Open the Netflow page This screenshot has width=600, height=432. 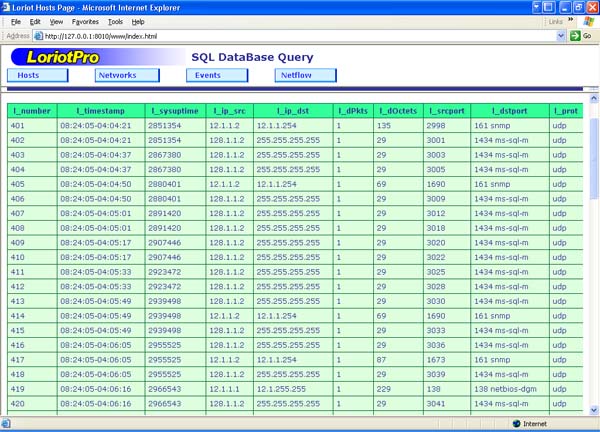coord(305,75)
